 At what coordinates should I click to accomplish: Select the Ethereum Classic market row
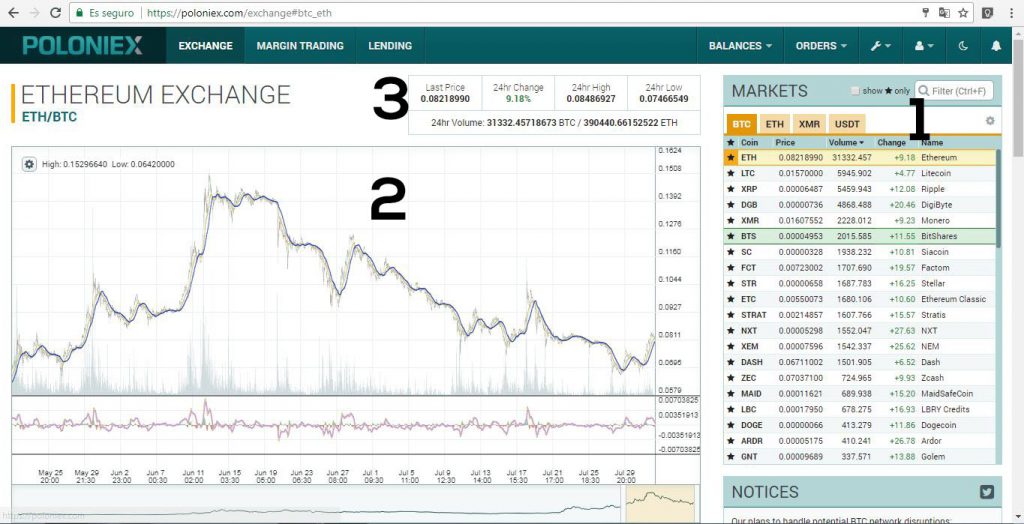tap(861, 299)
